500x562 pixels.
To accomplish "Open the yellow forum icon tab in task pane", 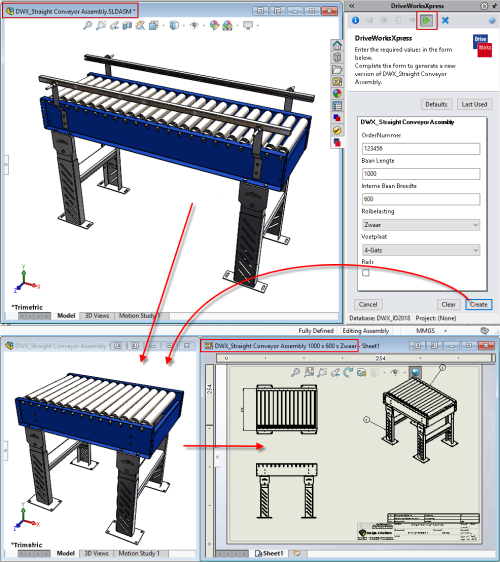I will coord(337,130).
